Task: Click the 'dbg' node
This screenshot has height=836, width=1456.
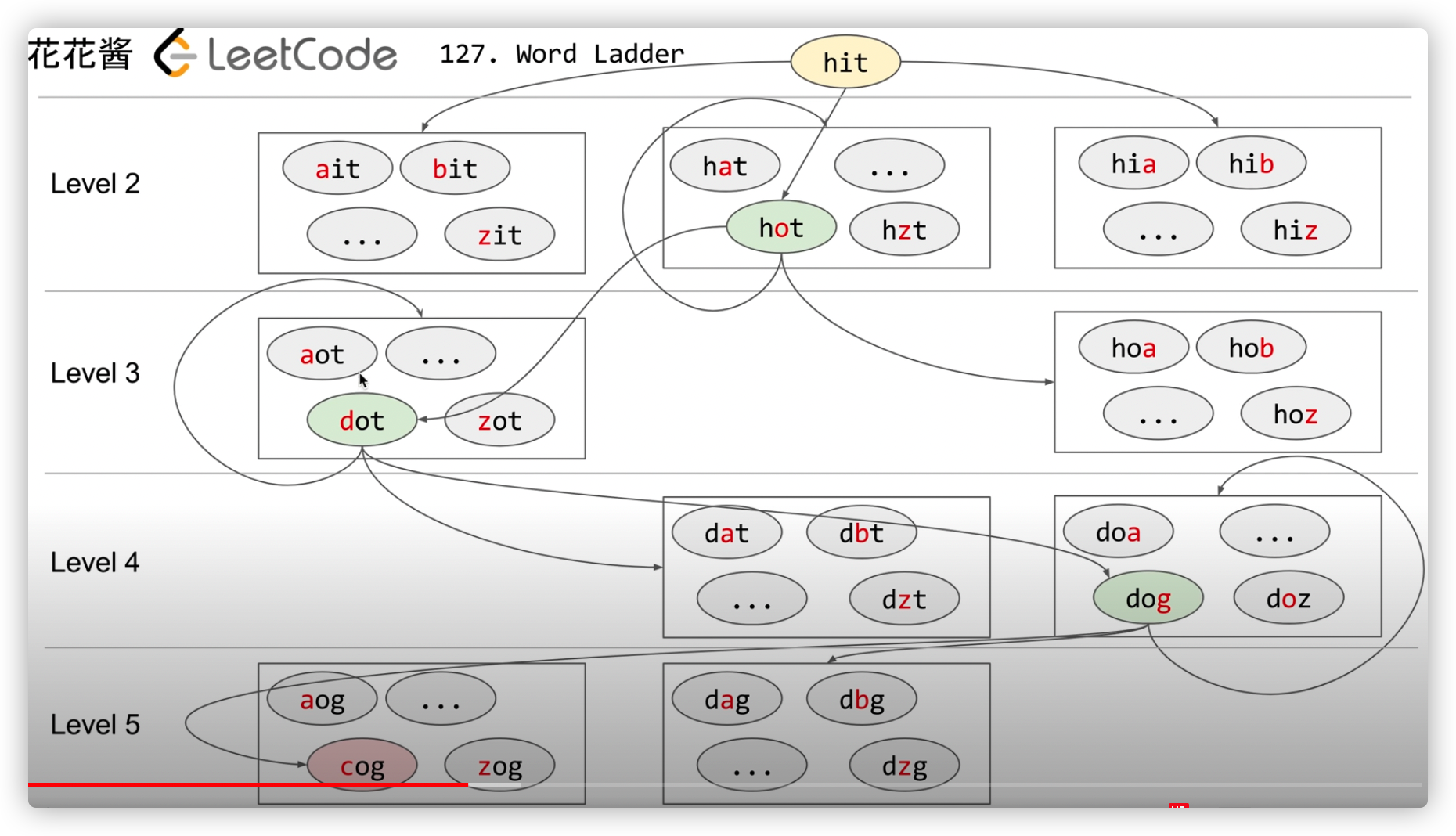Action: (861, 700)
